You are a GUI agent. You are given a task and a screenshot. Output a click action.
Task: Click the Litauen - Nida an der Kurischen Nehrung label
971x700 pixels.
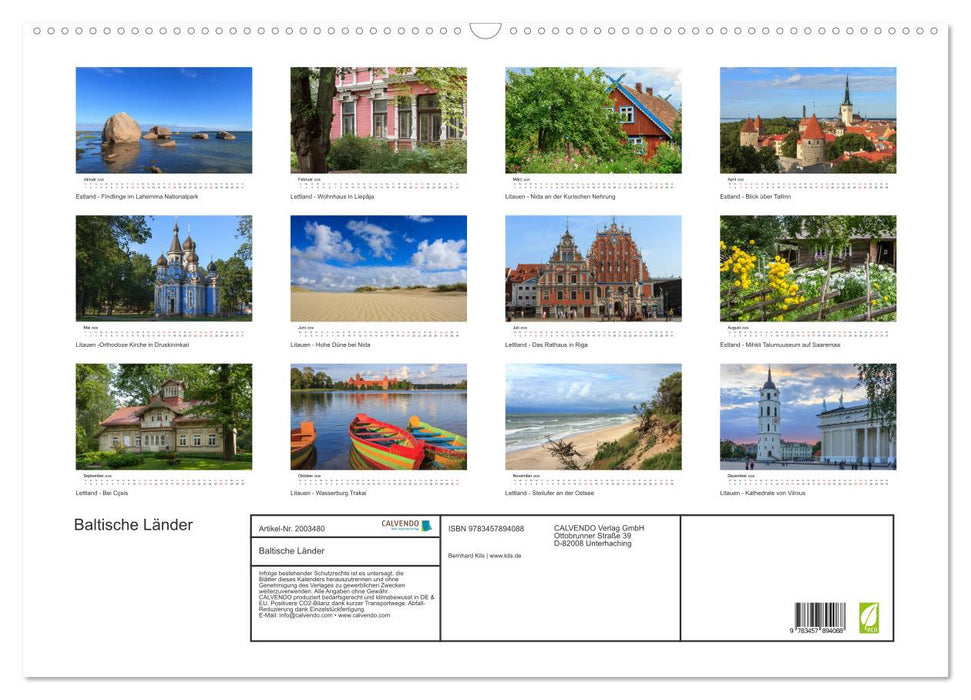pyautogui.click(x=558, y=196)
